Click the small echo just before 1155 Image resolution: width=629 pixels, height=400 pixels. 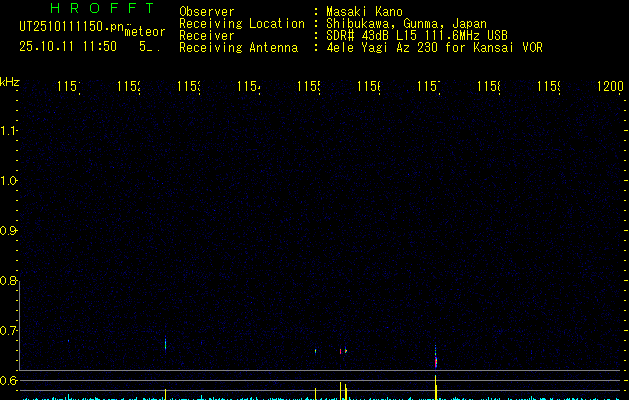(315, 351)
